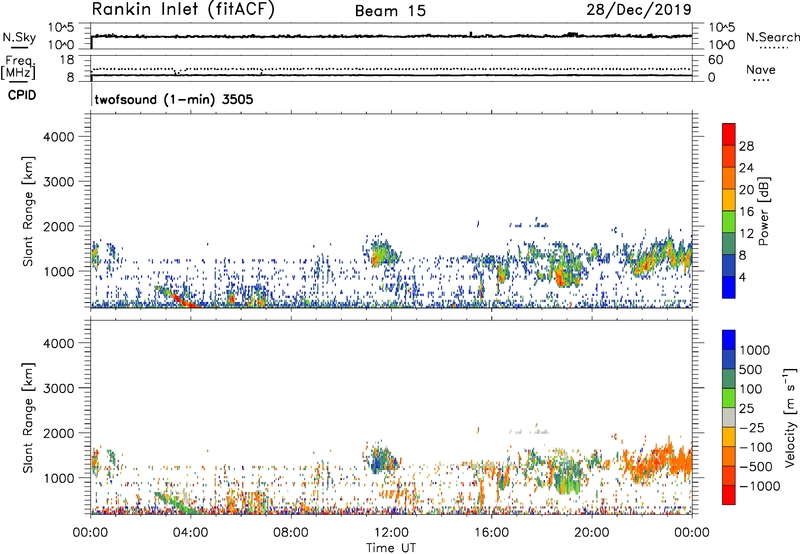Click the "16:00" time axis label
The height and width of the screenshot is (554, 800).
(x=491, y=533)
